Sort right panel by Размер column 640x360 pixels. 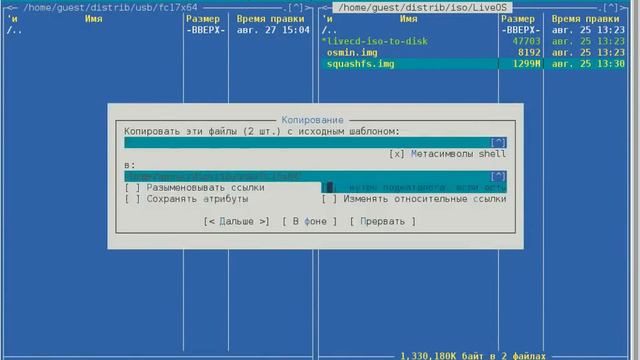pos(518,19)
